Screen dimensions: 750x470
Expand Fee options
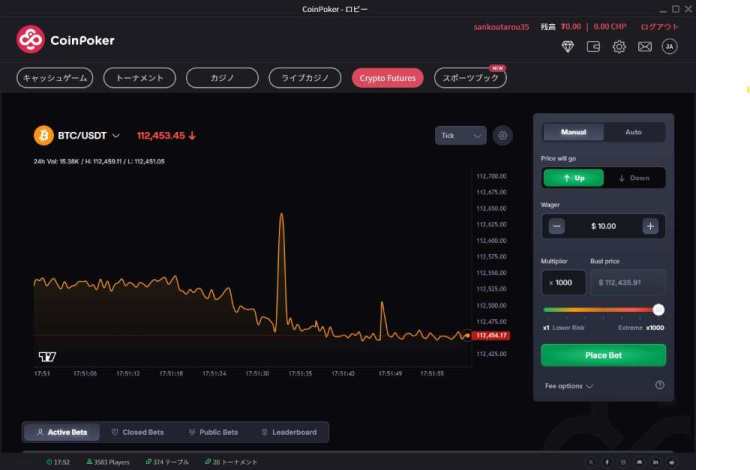(569, 386)
